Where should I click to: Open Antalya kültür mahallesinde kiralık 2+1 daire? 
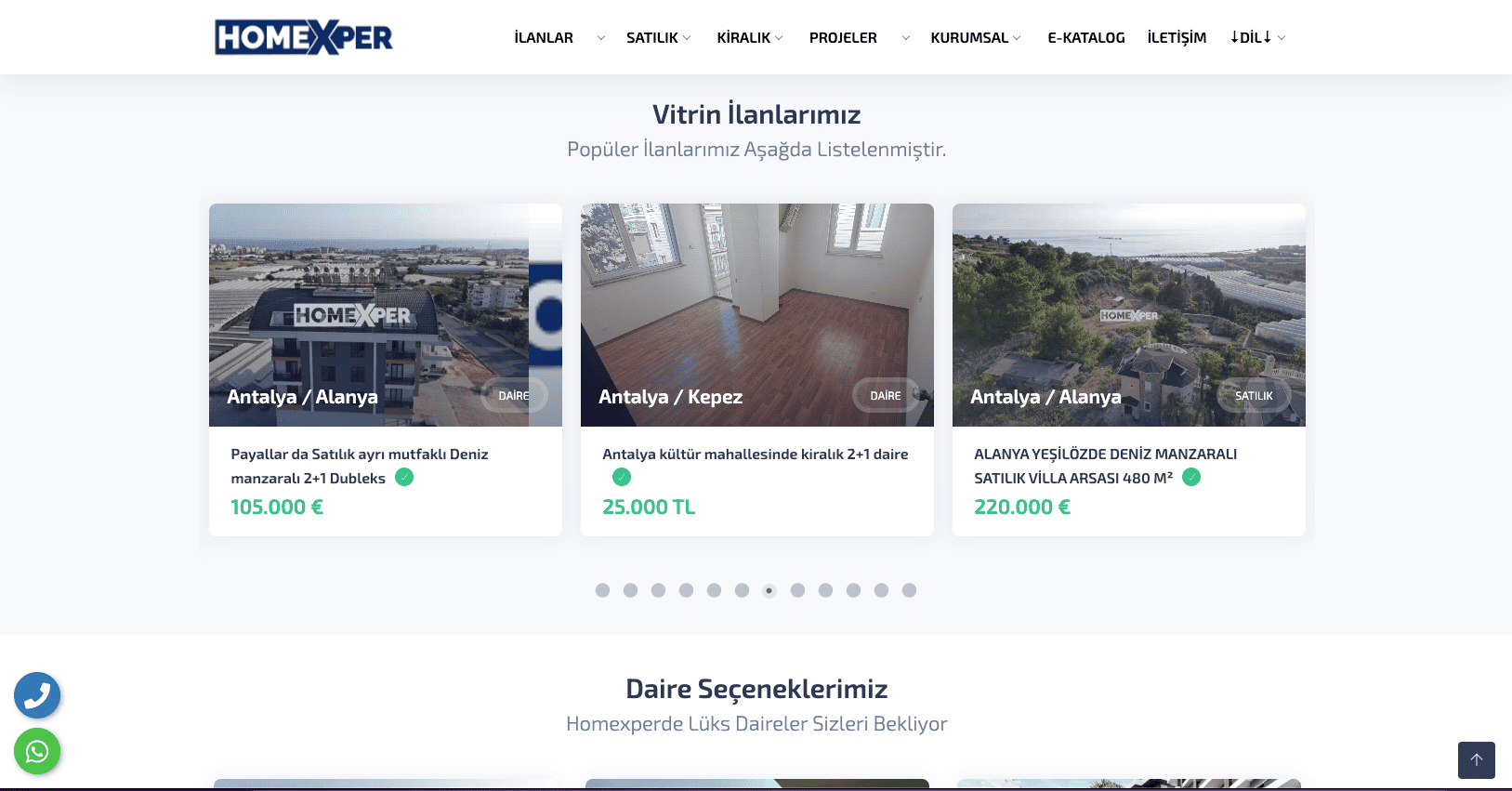coord(756,455)
